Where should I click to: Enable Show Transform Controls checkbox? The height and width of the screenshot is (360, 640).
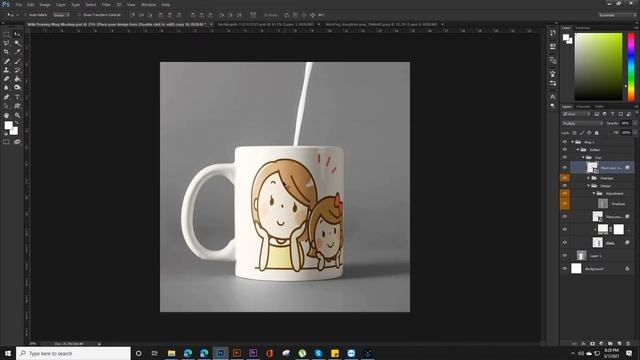[x=79, y=15]
